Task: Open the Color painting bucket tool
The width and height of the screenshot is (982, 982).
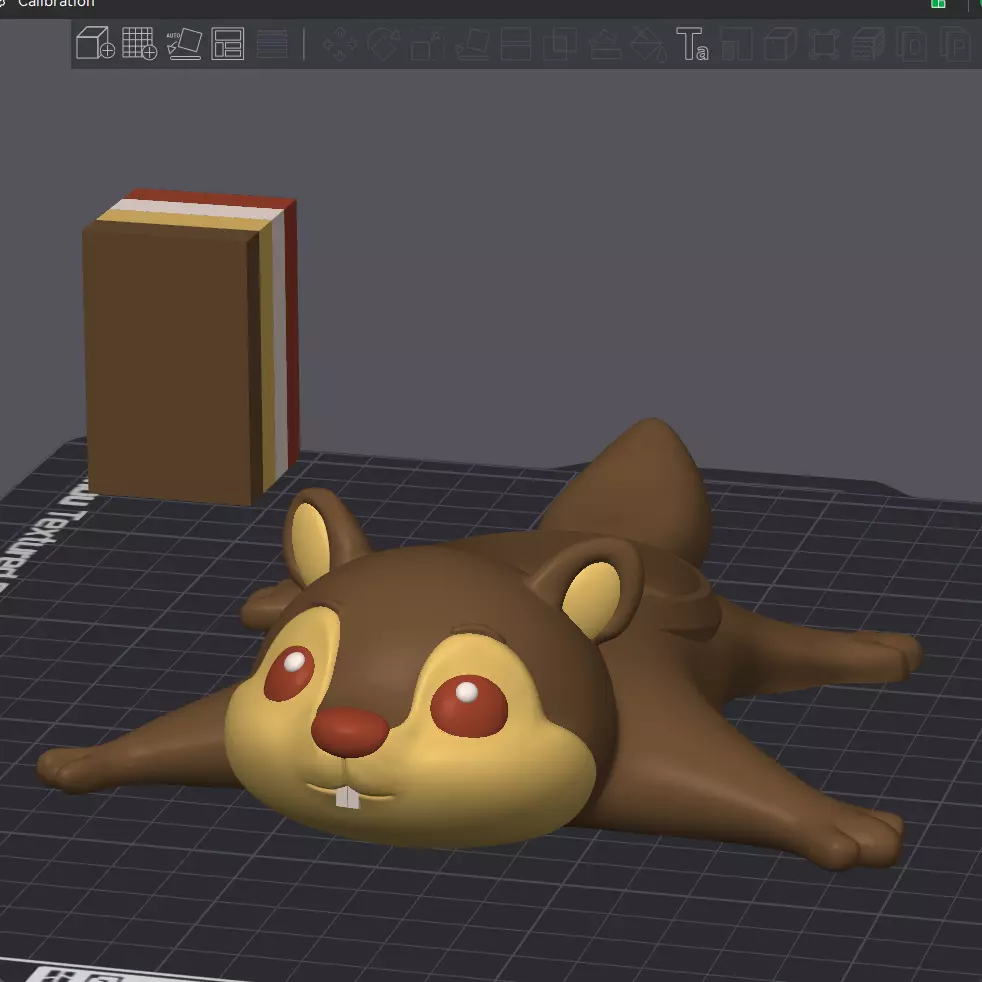Action: [x=649, y=44]
